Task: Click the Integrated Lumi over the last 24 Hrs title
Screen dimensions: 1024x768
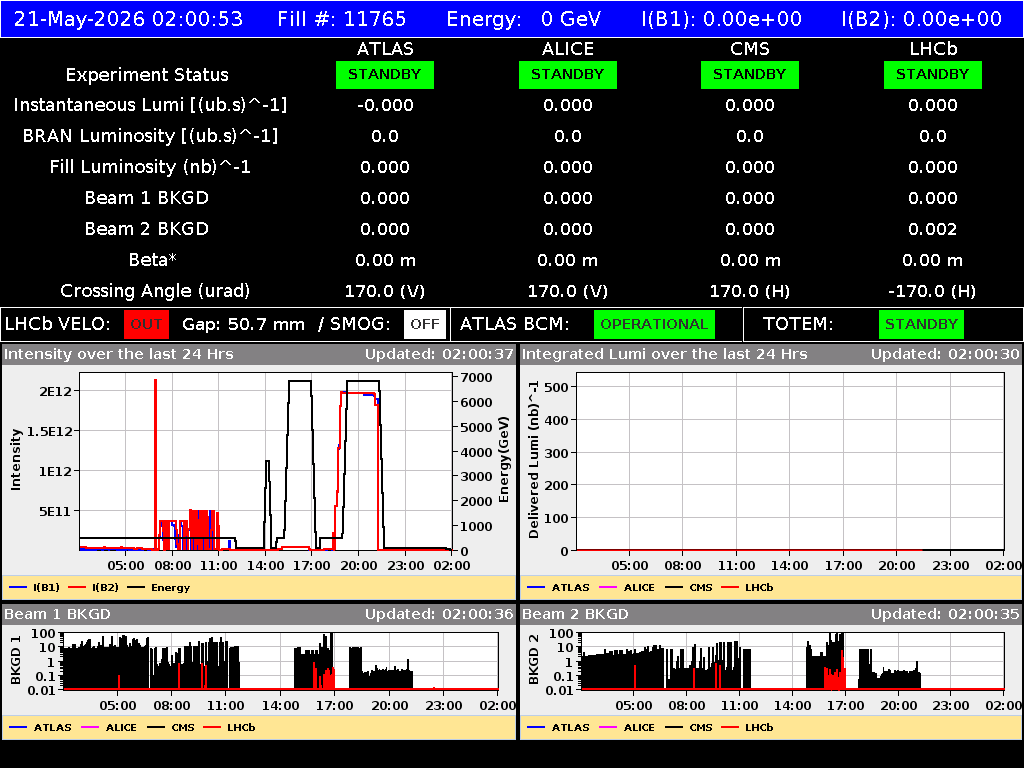Action: pyautogui.click(x=665, y=355)
